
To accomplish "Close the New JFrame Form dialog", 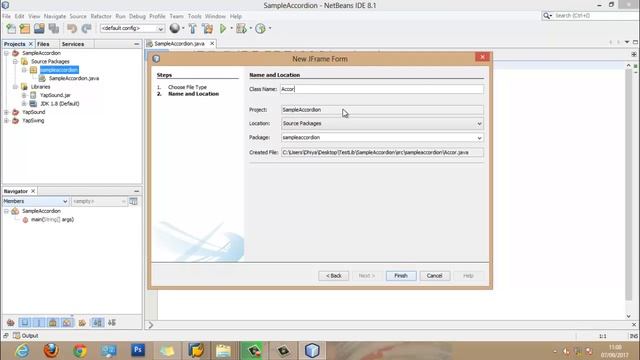I will pos(482,57).
